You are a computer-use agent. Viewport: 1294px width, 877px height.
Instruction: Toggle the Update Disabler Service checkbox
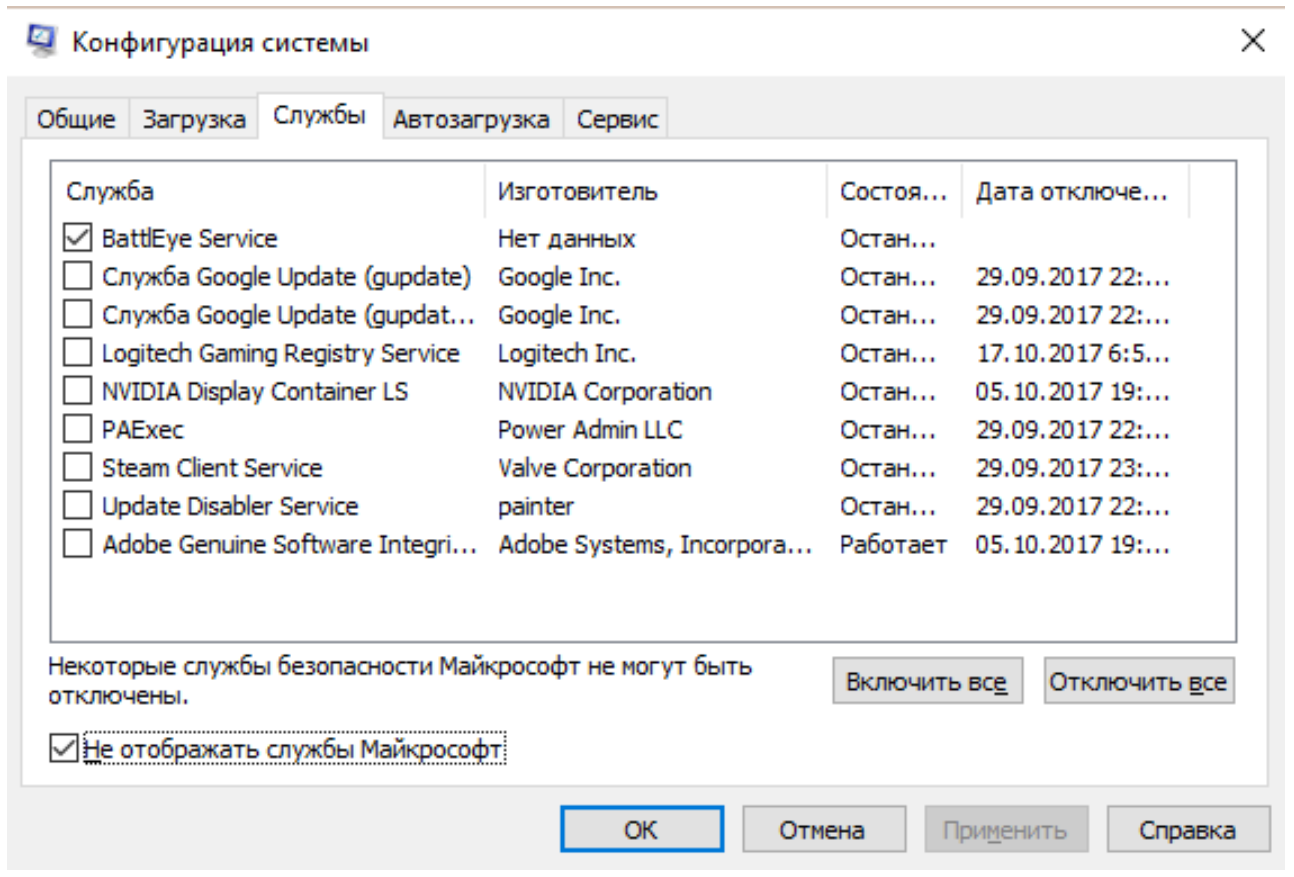point(77,506)
